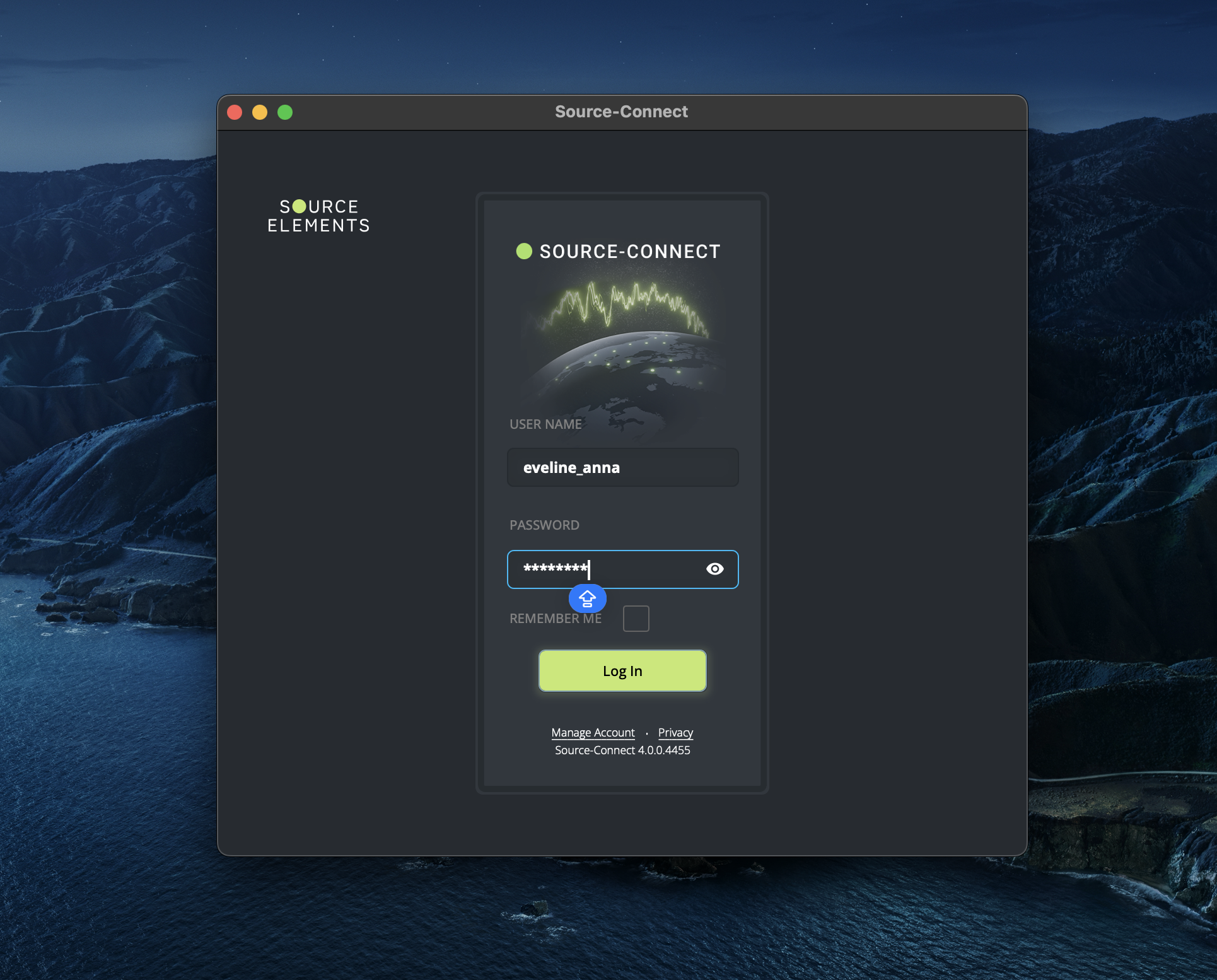Click the Source-Connect window title text
Viewport: 1217px width, 980px height.
point(621,112)
